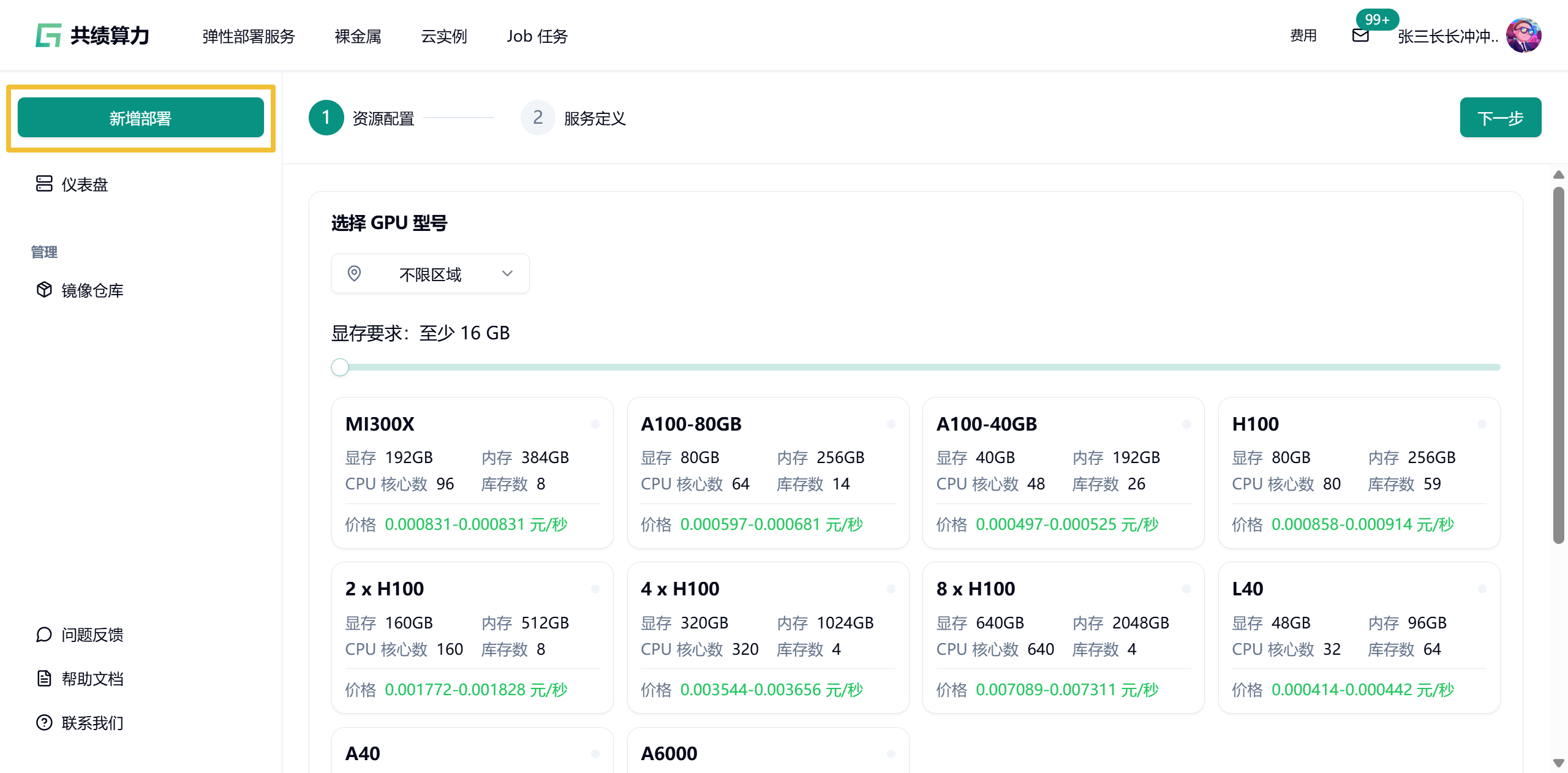Click the price 0.003544-0.003656 元/秒
Viewport: 1568px width, 773px height.
click(x=772, y=690)
